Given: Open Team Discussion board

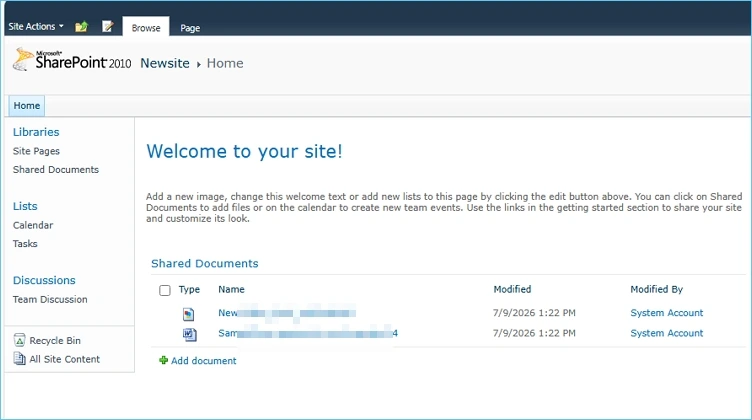Looking at the screenshot, I should coord(50,299).
